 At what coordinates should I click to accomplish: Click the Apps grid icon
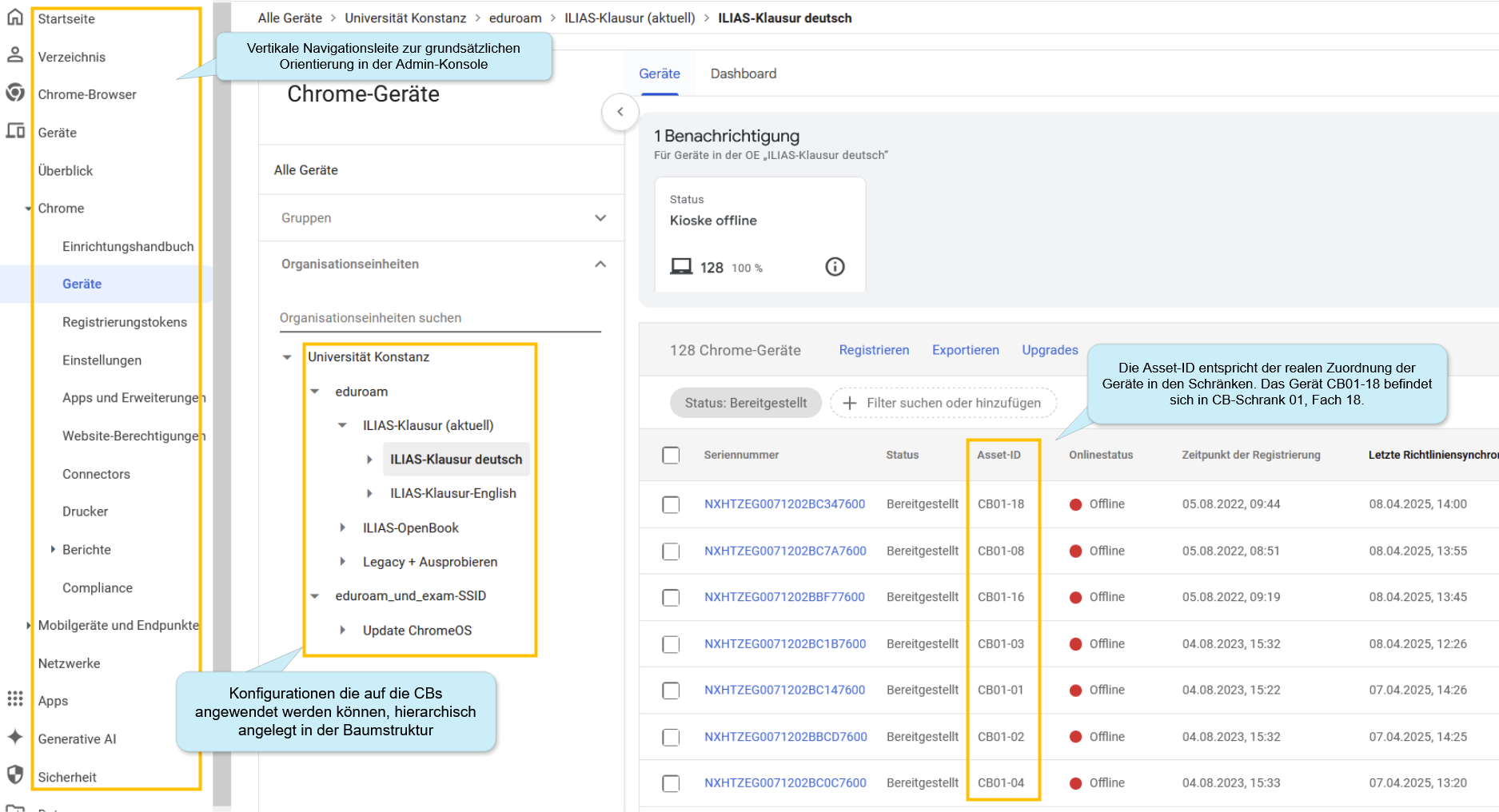(x=15, y=699)
